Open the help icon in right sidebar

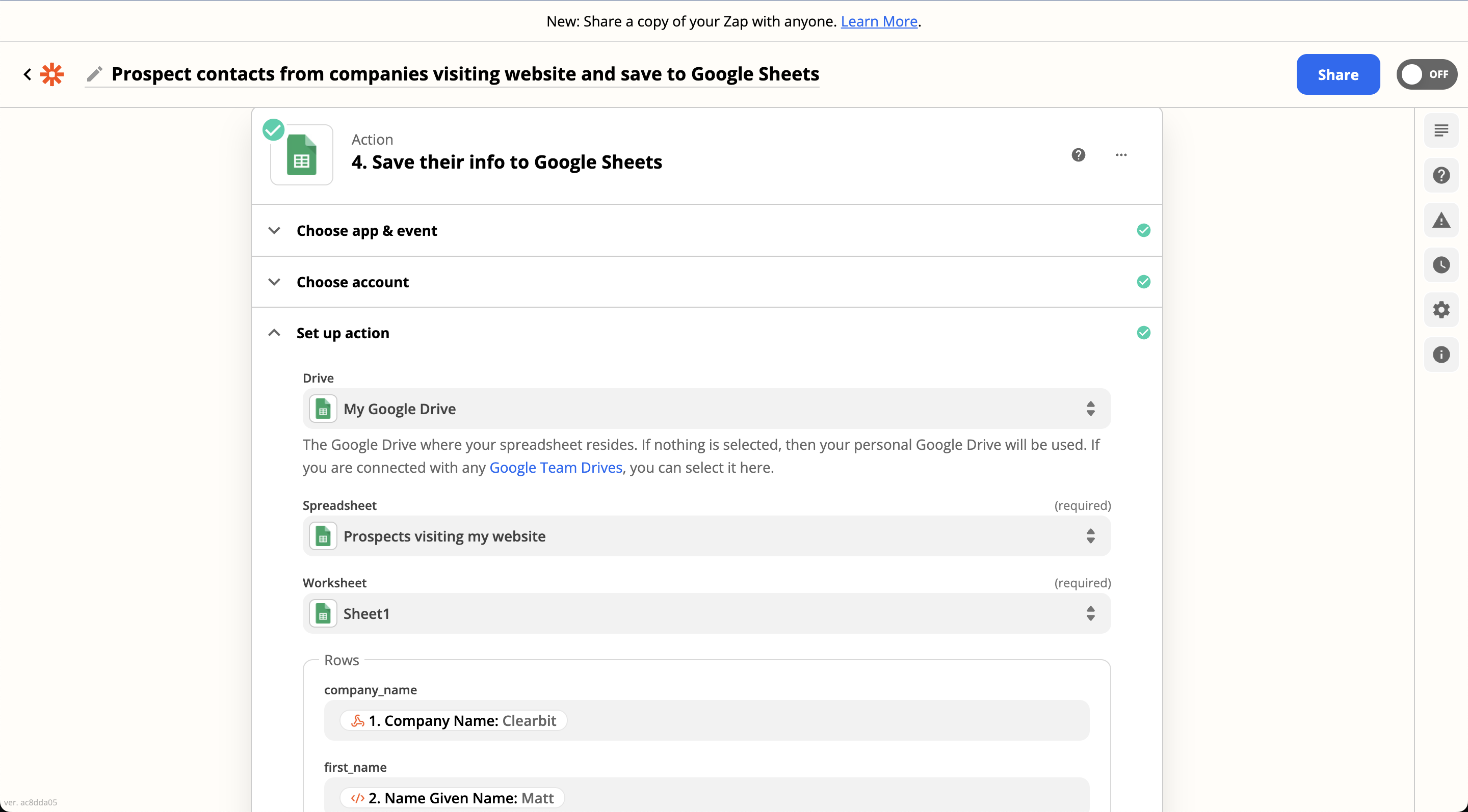click(1441, 175)
